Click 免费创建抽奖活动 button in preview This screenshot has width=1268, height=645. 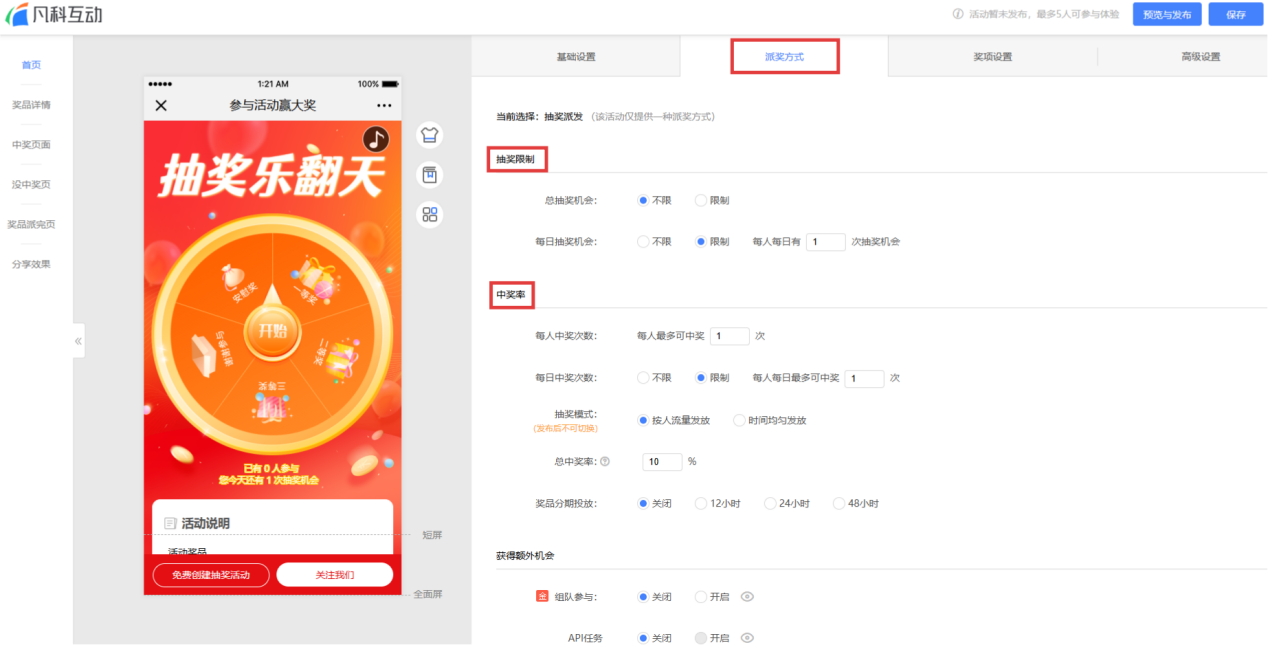[x=211, y=575]
